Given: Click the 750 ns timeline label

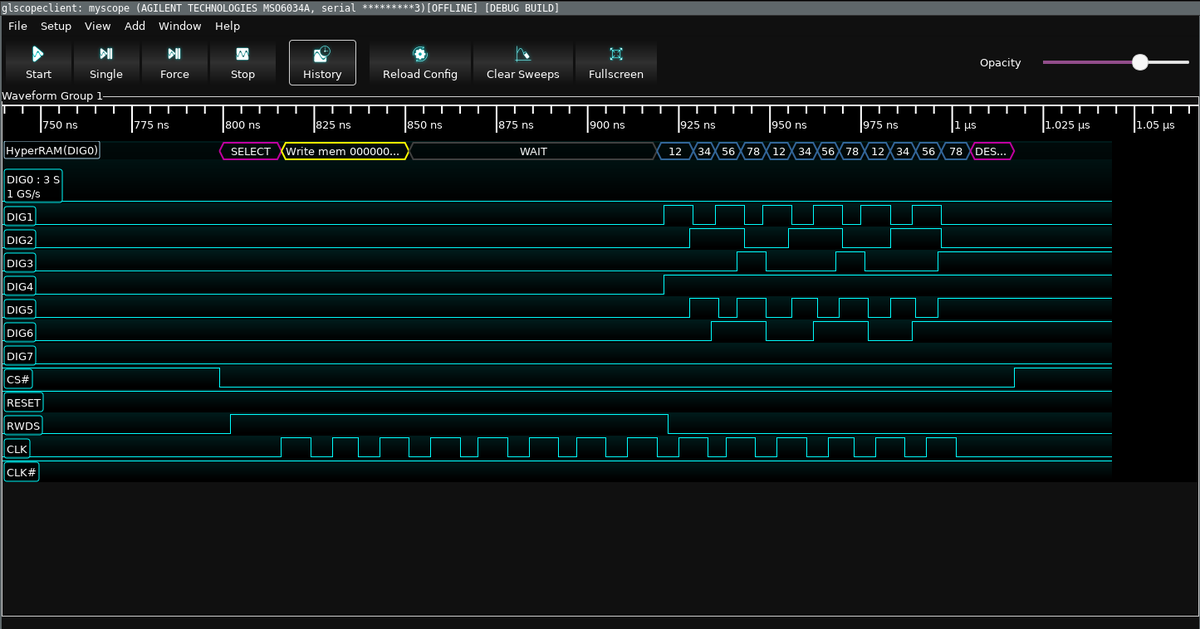Looking at the screenshot, I should [60, 125].
